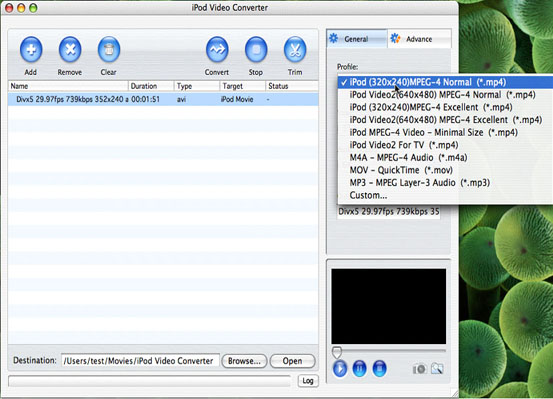Sort by the Target column header

pyautogui.click(x=243, y=86)
